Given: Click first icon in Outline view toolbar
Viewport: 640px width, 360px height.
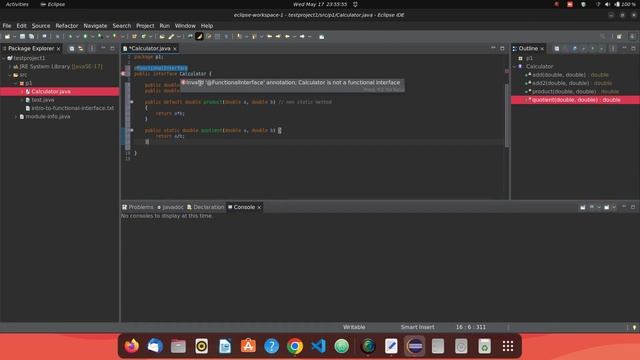Looking at the screenshot, I should pos(557,49).
